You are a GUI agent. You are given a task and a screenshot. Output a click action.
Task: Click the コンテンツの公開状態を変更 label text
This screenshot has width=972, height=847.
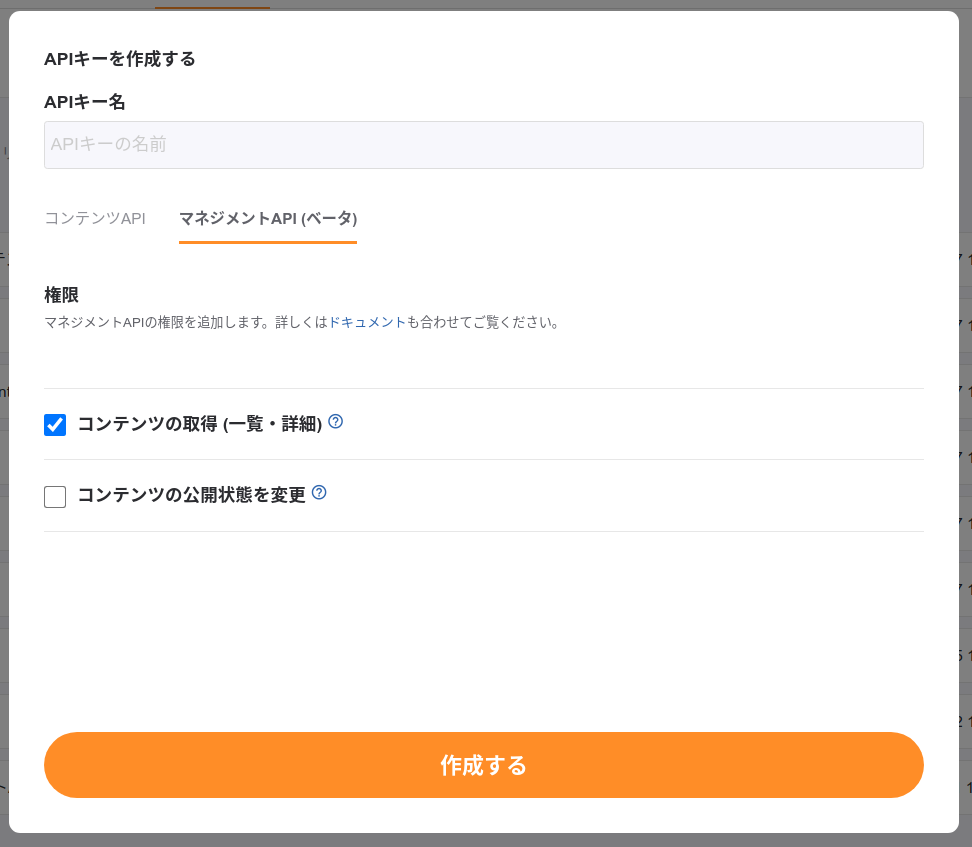(x=191, y=496)
